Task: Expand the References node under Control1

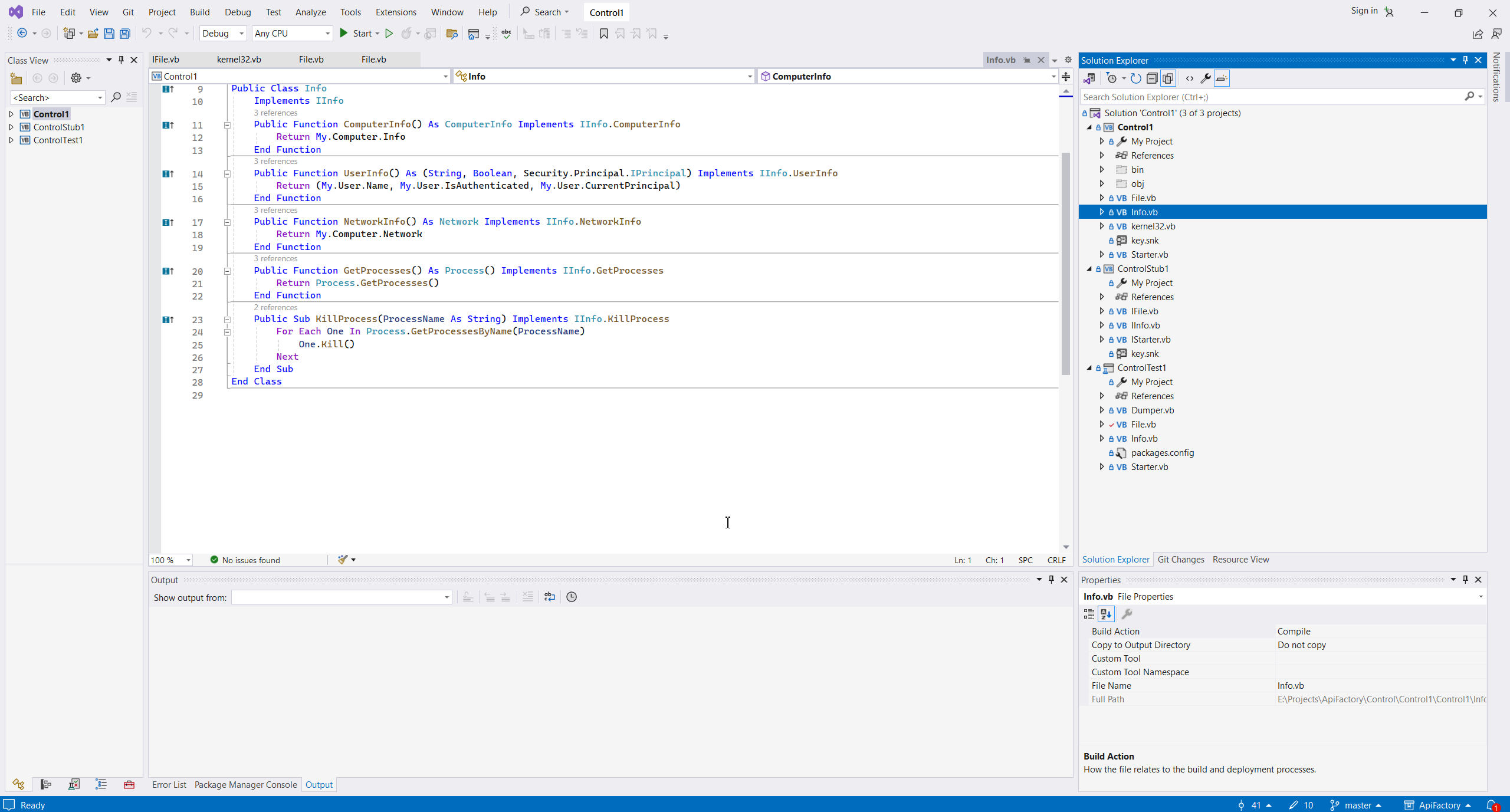Action: click(1101, 156)
